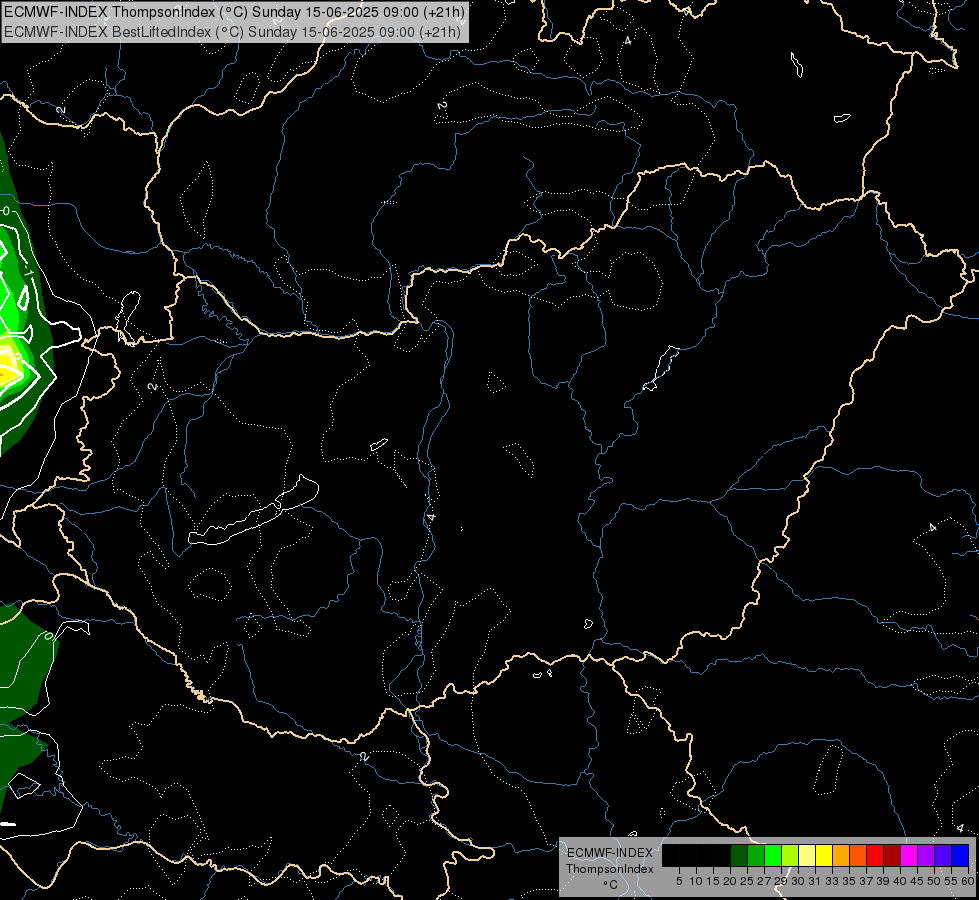Click legend scale value 15
Viewport: 979px width, 900px height.
tap(713, 881)
